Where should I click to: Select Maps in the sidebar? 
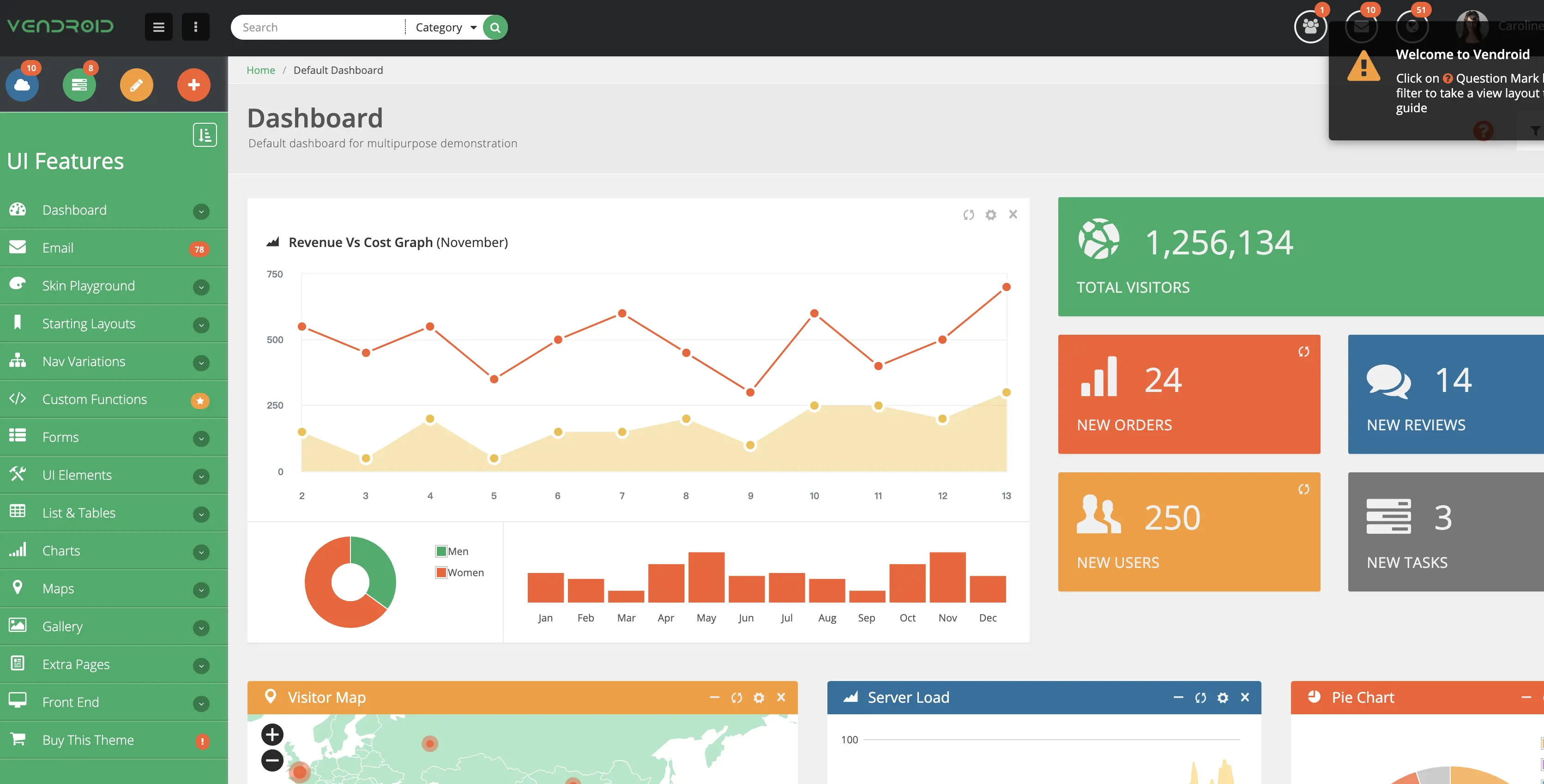(114, 589)
